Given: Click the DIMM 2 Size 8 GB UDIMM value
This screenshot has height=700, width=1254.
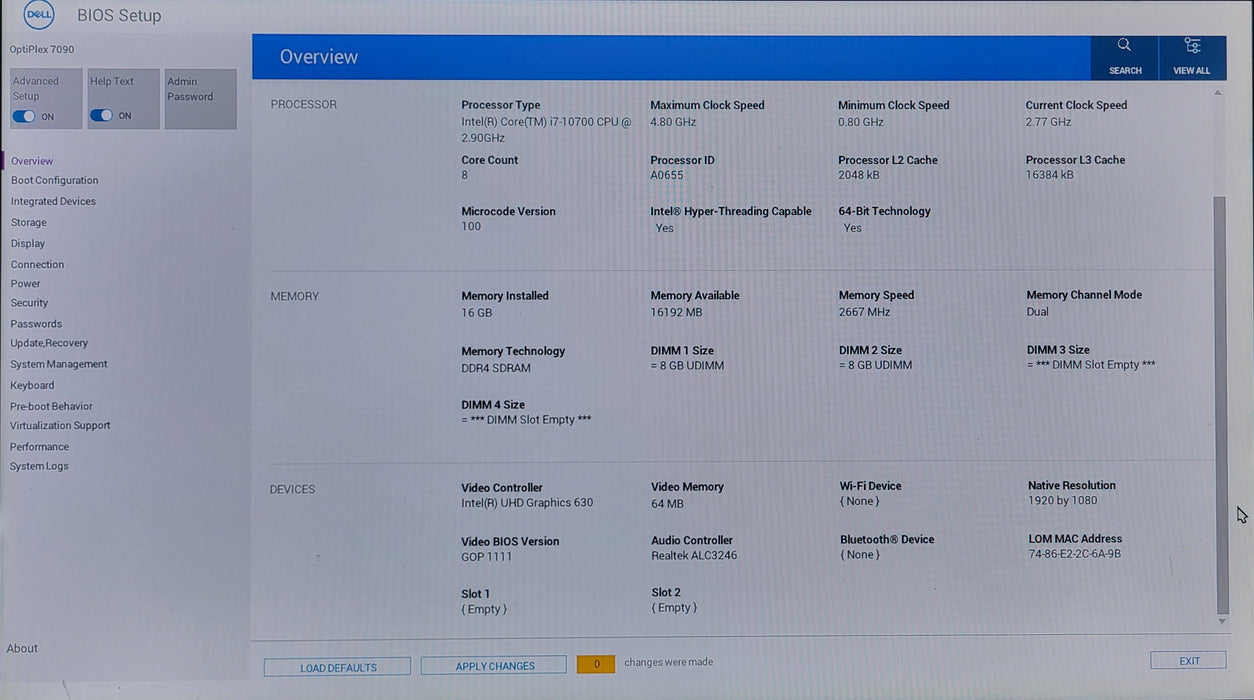Looking at the screenshot, I should pos(875,366).
